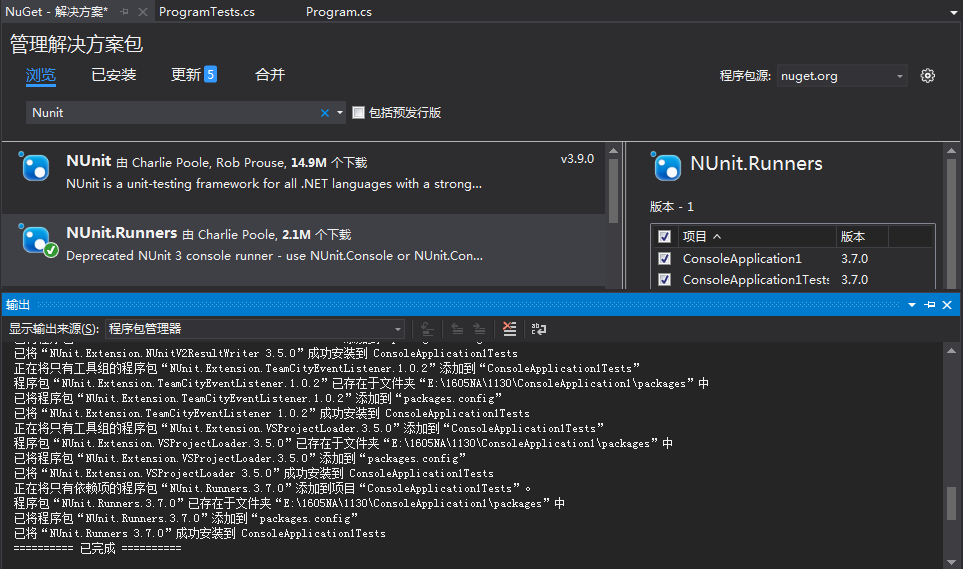Open package source nuget.org dropdown

coord(841,76)
